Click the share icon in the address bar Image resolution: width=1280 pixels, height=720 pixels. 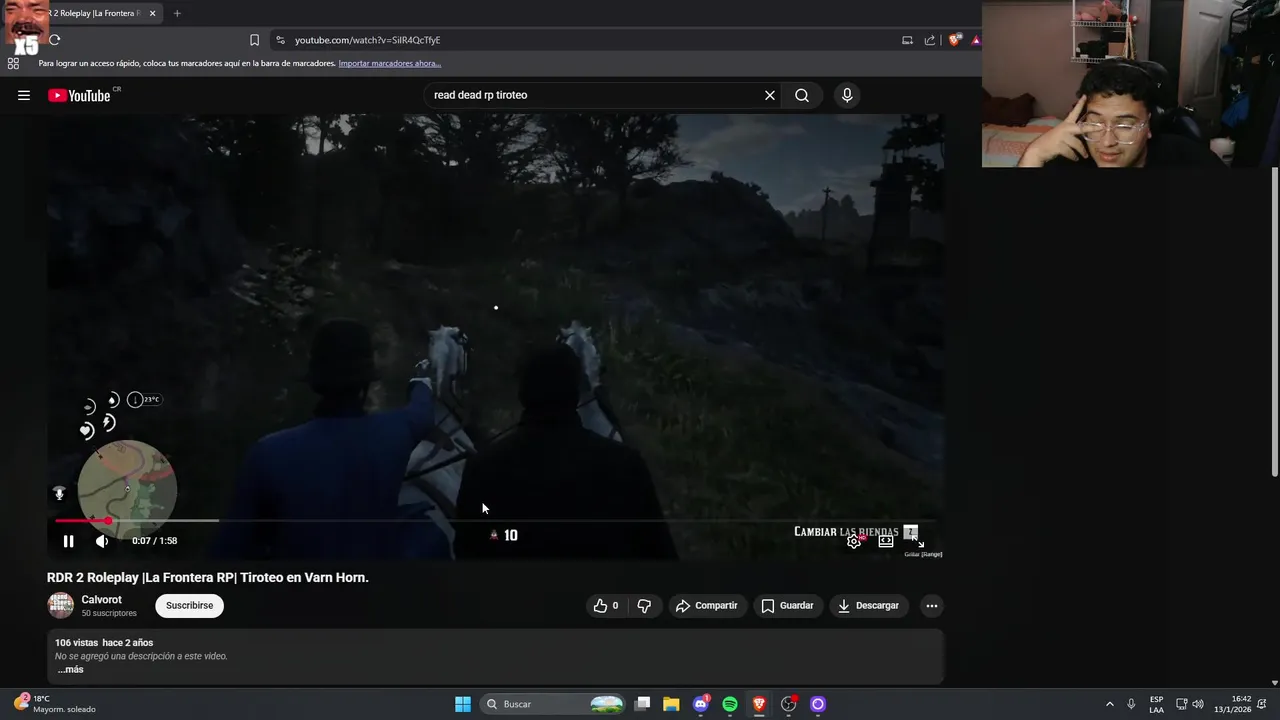point(930,40)
